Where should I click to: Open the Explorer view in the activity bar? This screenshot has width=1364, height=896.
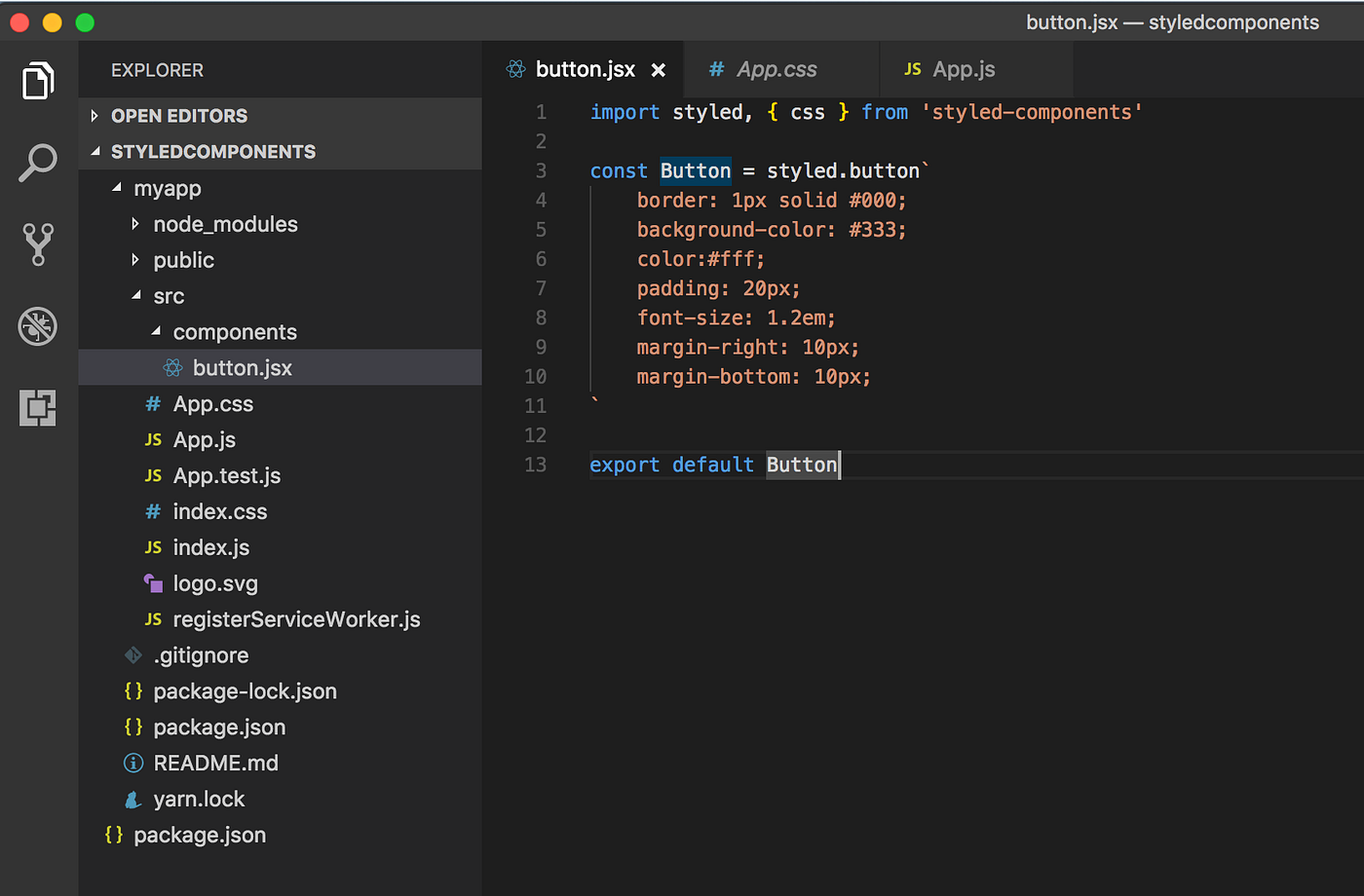click(37, 81)
